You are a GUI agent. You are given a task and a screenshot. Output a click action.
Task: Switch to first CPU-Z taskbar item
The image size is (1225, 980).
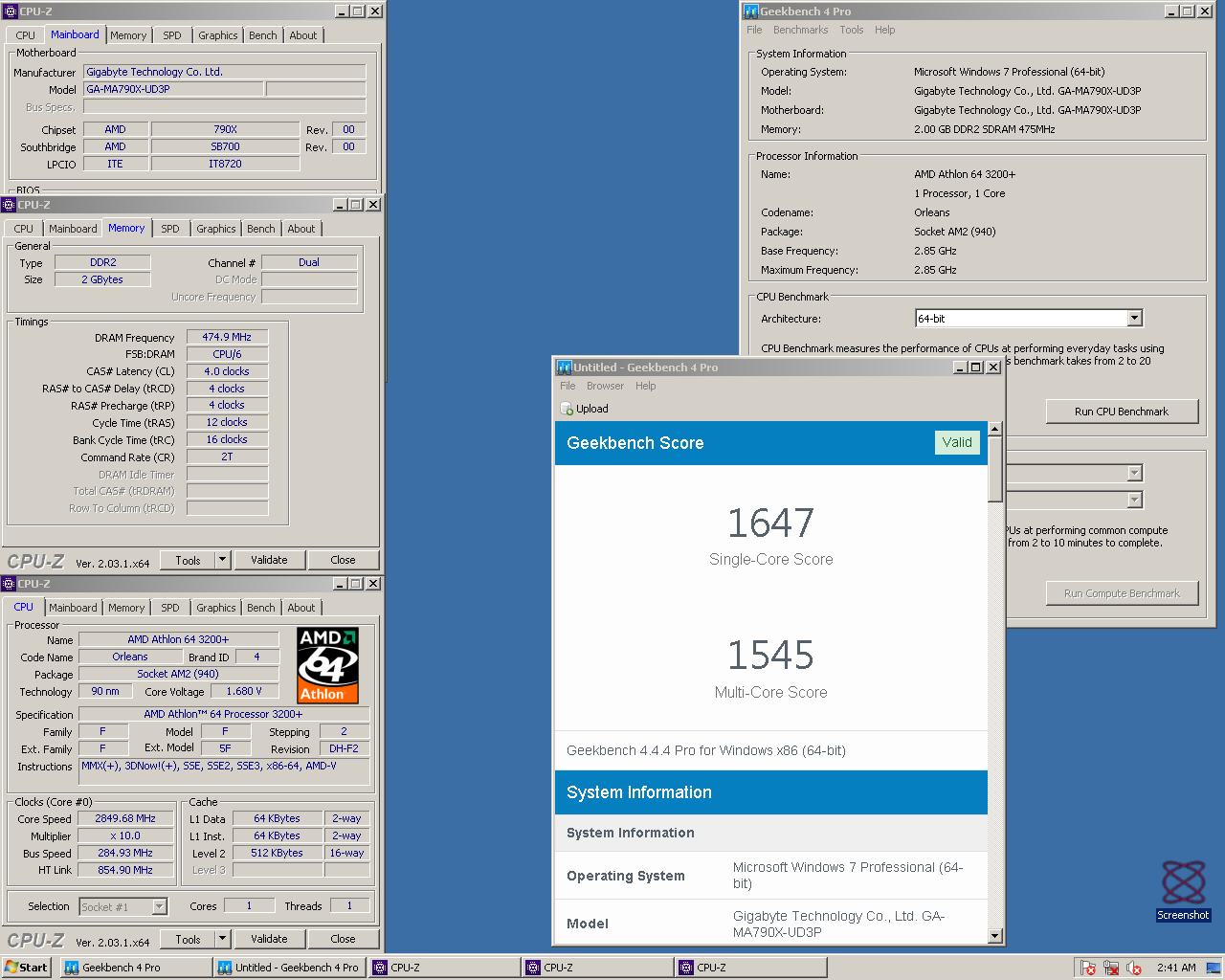pyautogui.click(x=444, y=968)
